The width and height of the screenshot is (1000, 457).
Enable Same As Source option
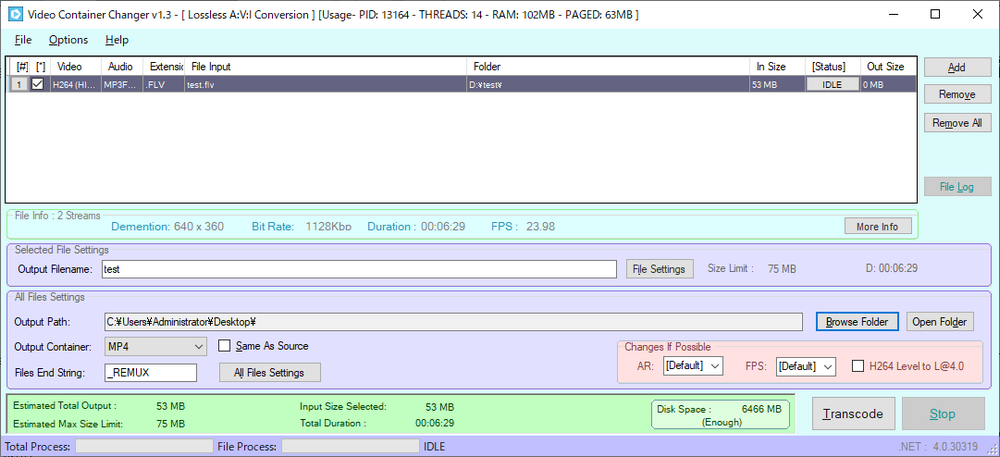pos(225,347)
